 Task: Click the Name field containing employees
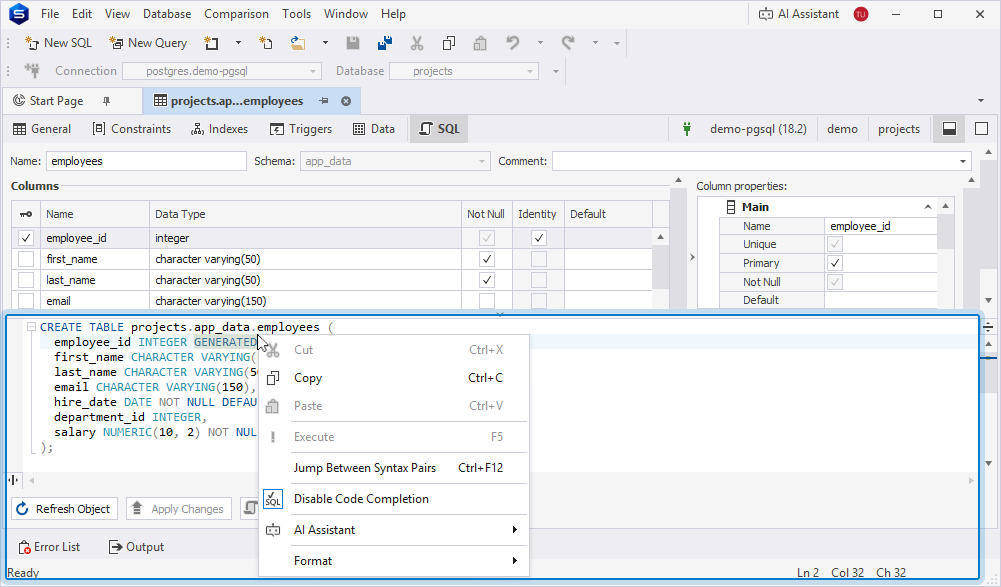pos(146,161)
